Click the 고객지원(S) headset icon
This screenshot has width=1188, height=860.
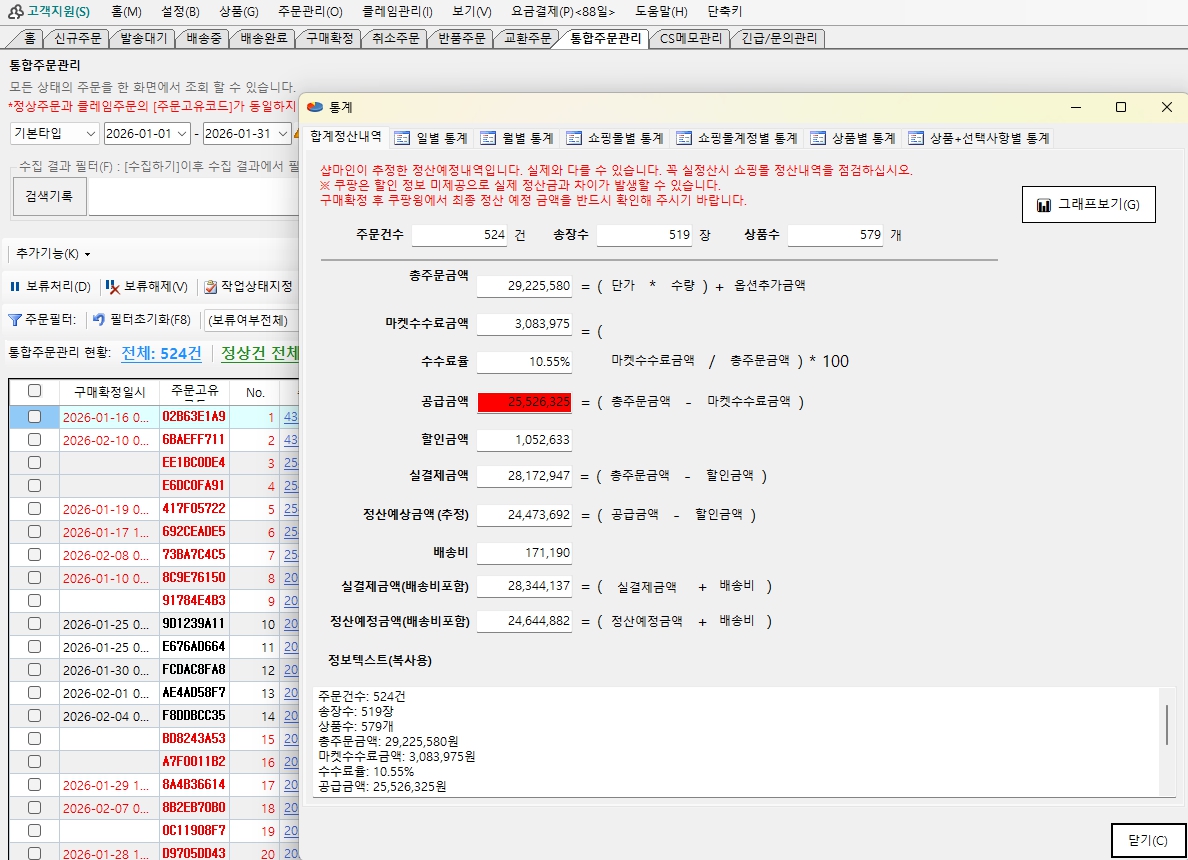pyautogui.click(x=15, y=12)
